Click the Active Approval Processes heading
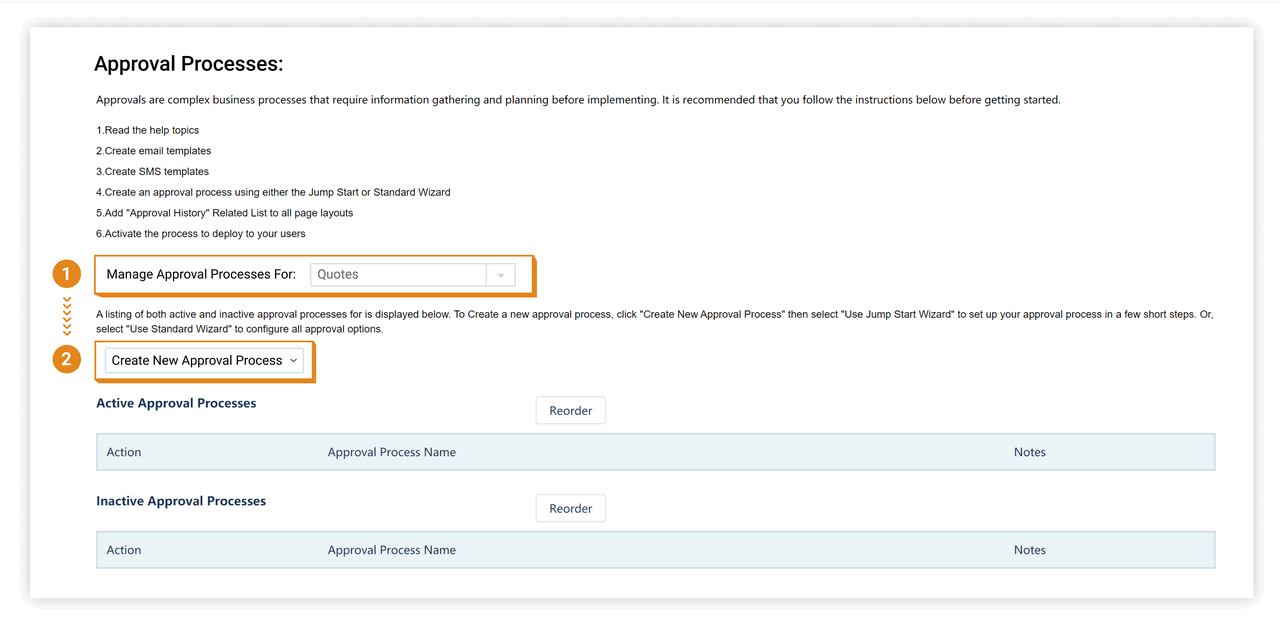The image size is (1280, 622). coord(176,403)
